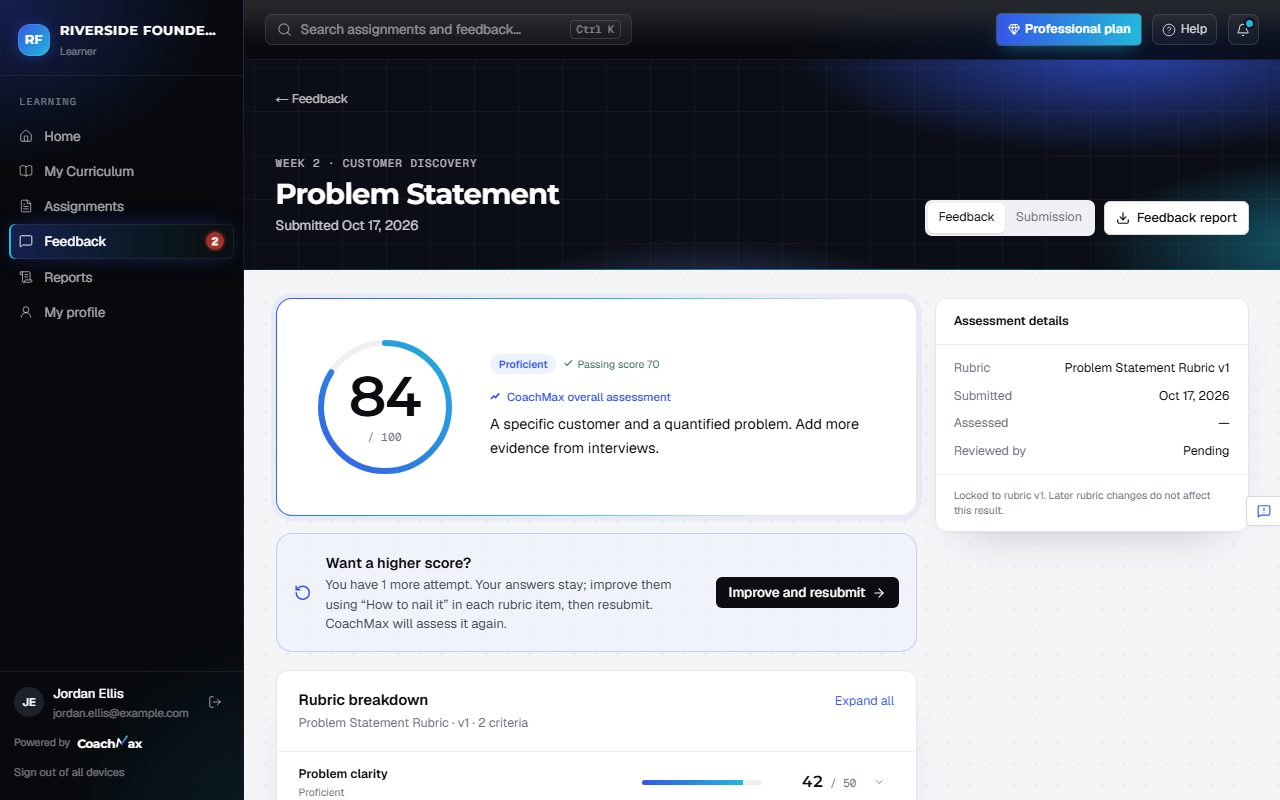Screen dimensions: 1280x800
Task: Click the Feedback chat bubble icon
Action: pos(26,241)
